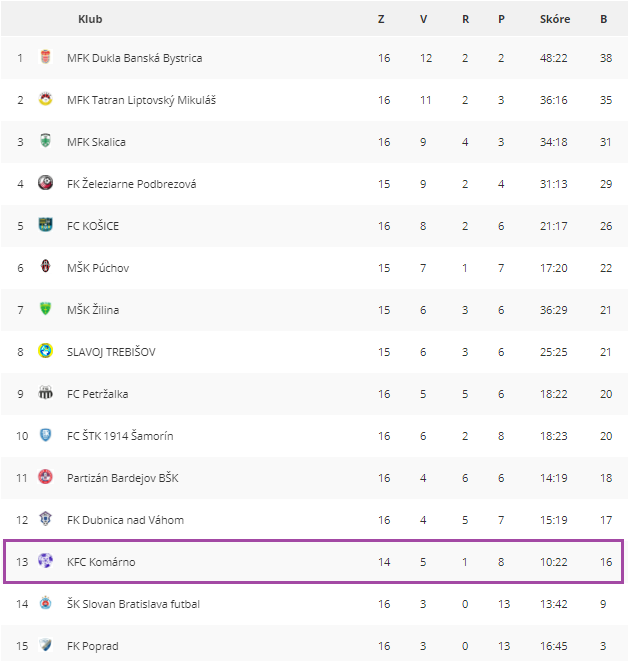Screen dimensions: 628x661
Task: Click the MFK Dukla Banská Bystrica club logo
Action: click(x=45, y=58)
